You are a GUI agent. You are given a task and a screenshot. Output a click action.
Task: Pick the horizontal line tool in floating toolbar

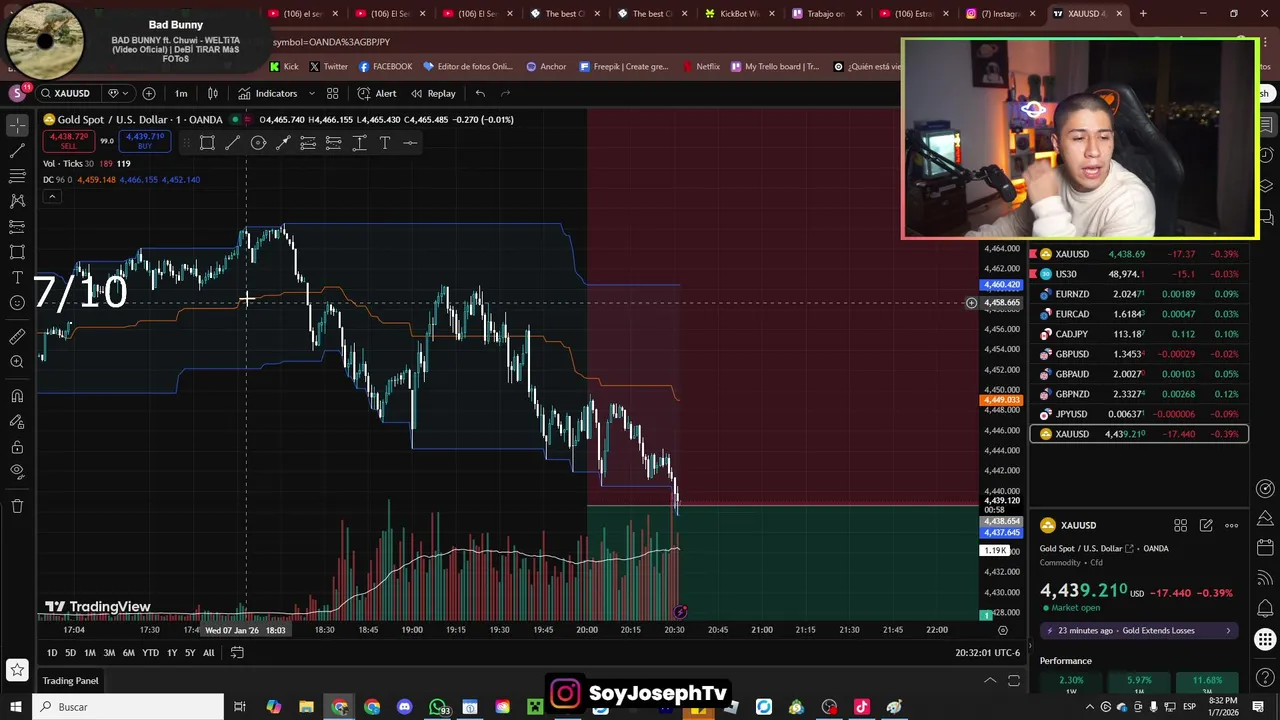pyautogui.click(x=410, y=143)
